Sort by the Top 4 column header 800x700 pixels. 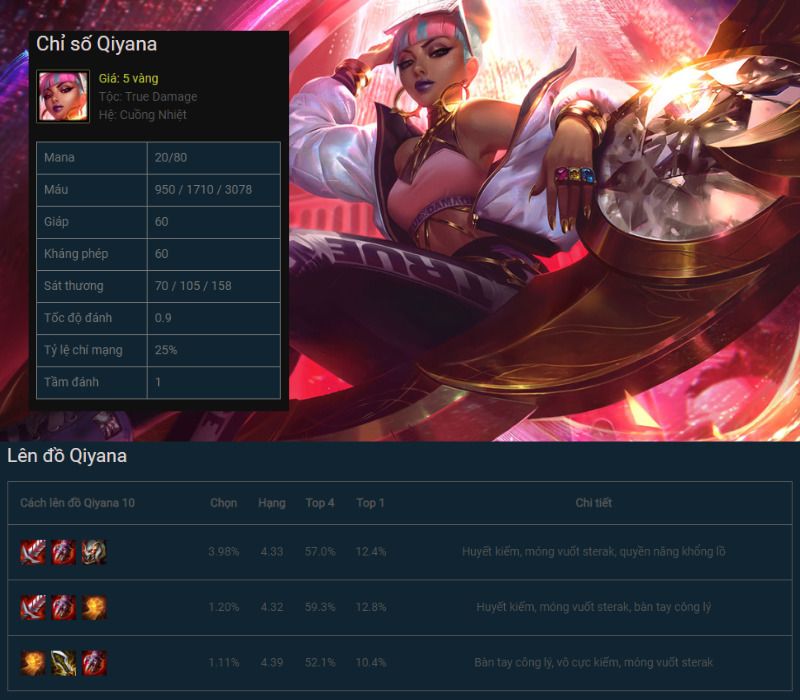[x=320, y=503]
